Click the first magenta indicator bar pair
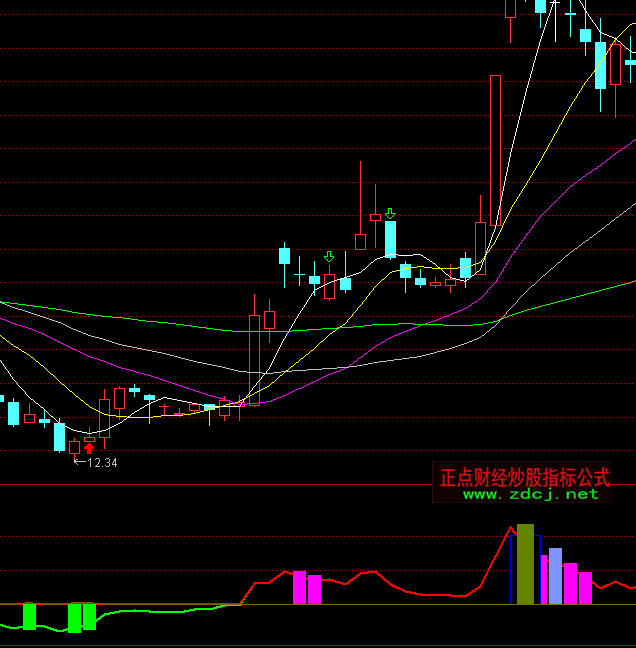This screenshot has height=648, width=636. pyautogui.click(x=307, y=588)
